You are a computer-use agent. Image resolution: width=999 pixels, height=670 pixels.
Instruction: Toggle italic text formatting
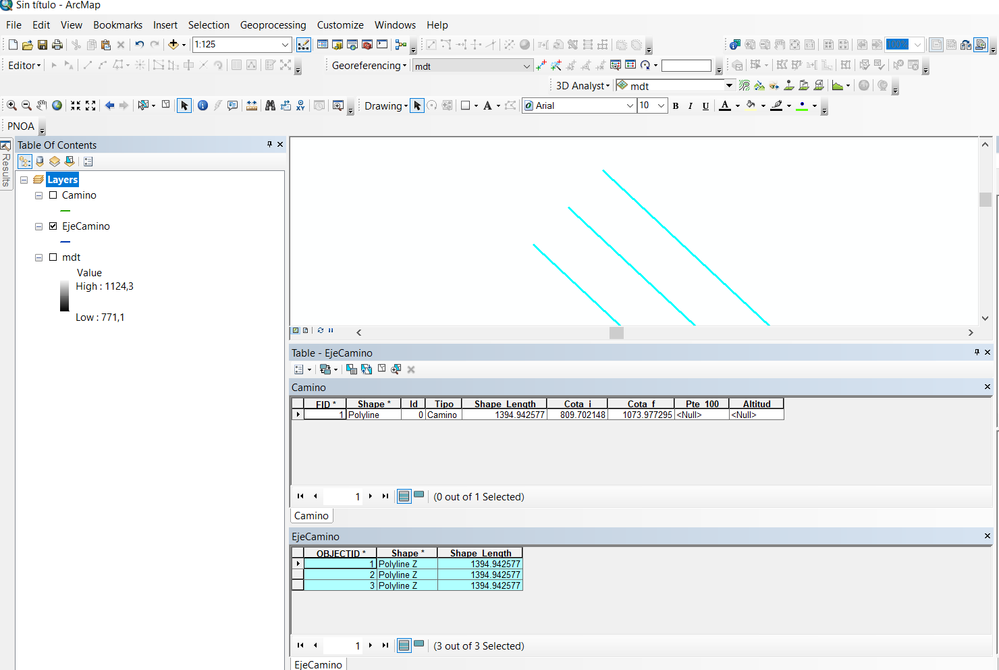(690, 106)
